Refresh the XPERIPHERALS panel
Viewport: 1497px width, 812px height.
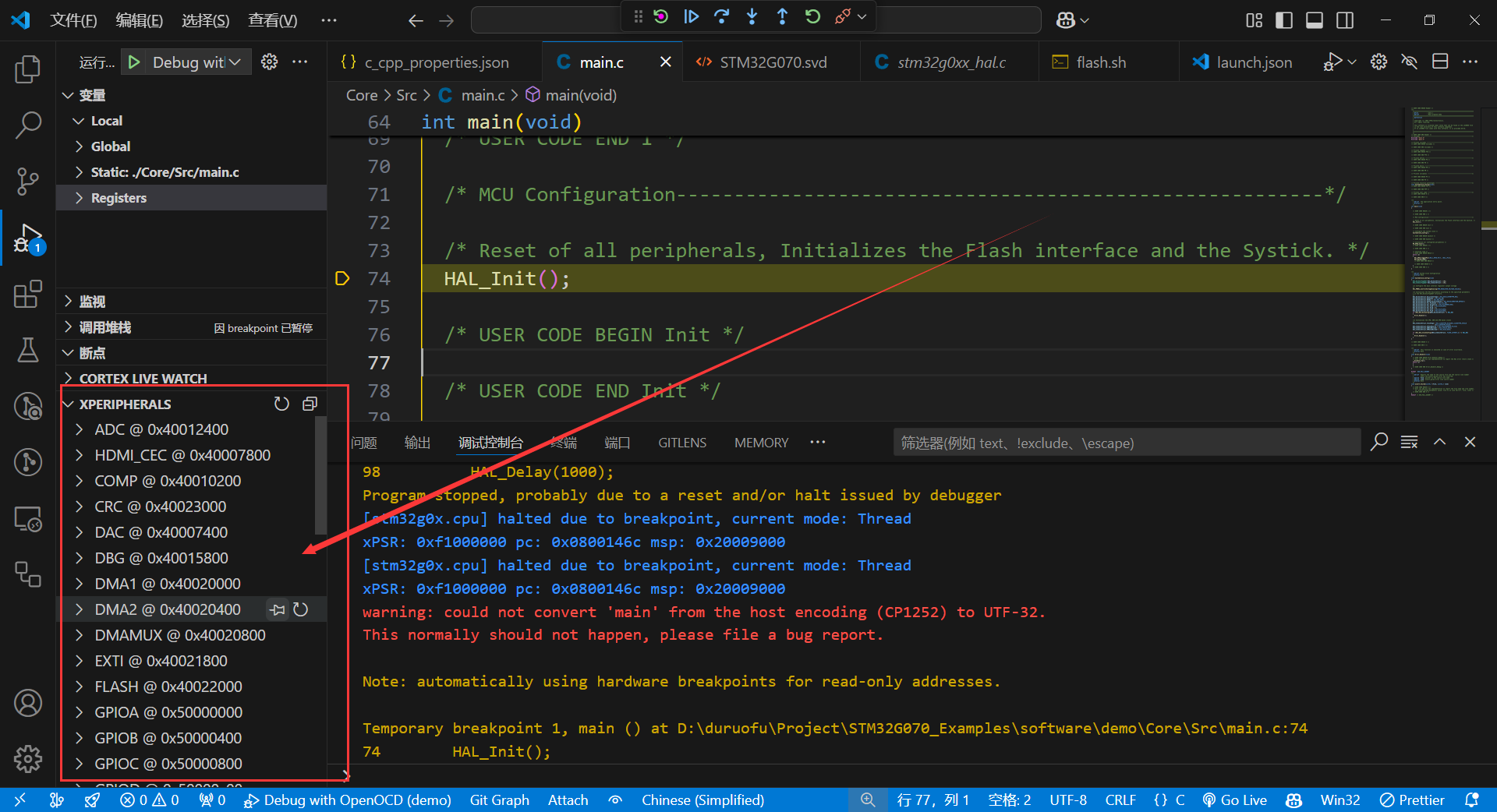(281, 404)
